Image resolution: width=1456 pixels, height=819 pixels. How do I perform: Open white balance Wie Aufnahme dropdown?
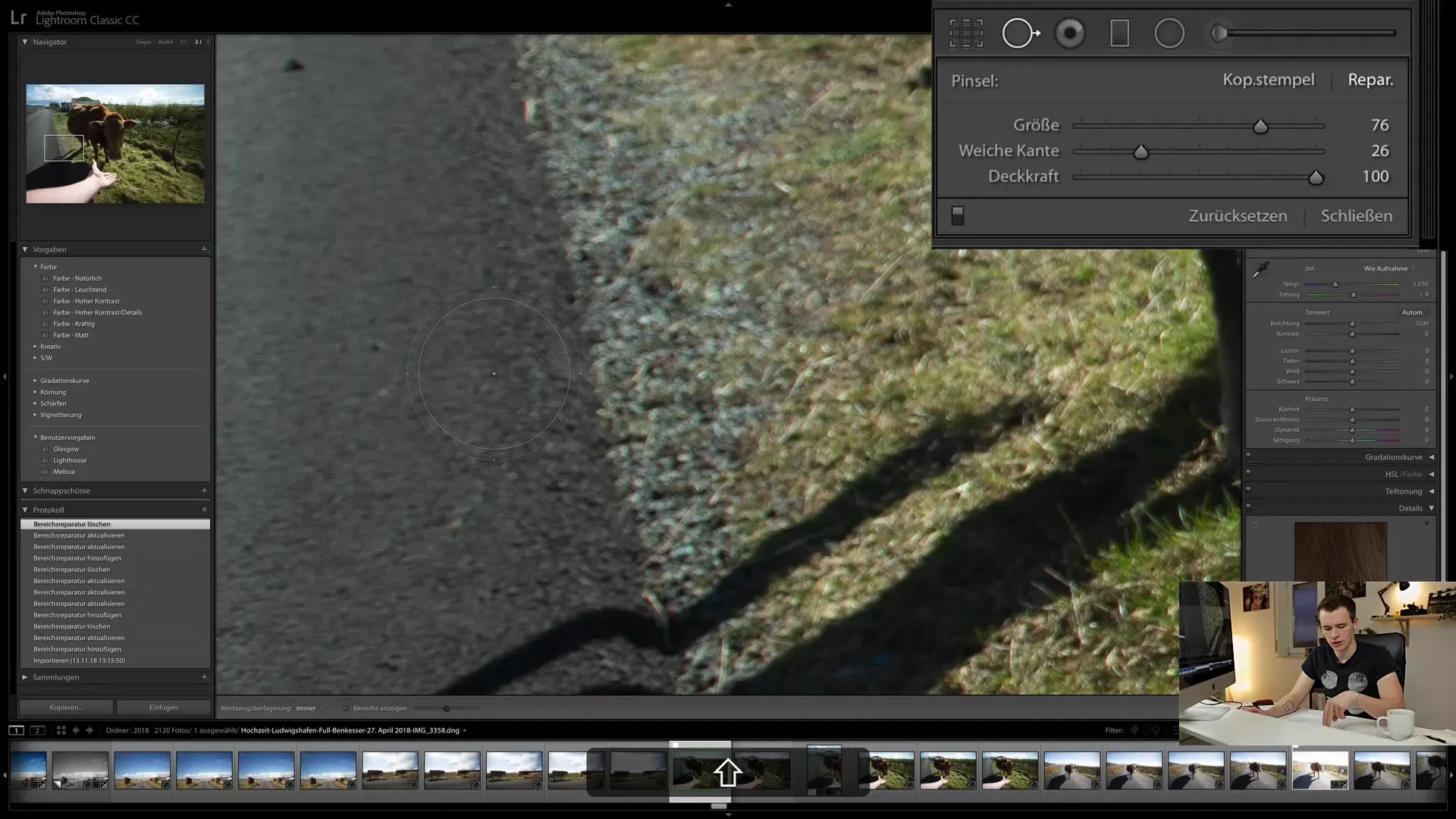(x=1389, y=268)
